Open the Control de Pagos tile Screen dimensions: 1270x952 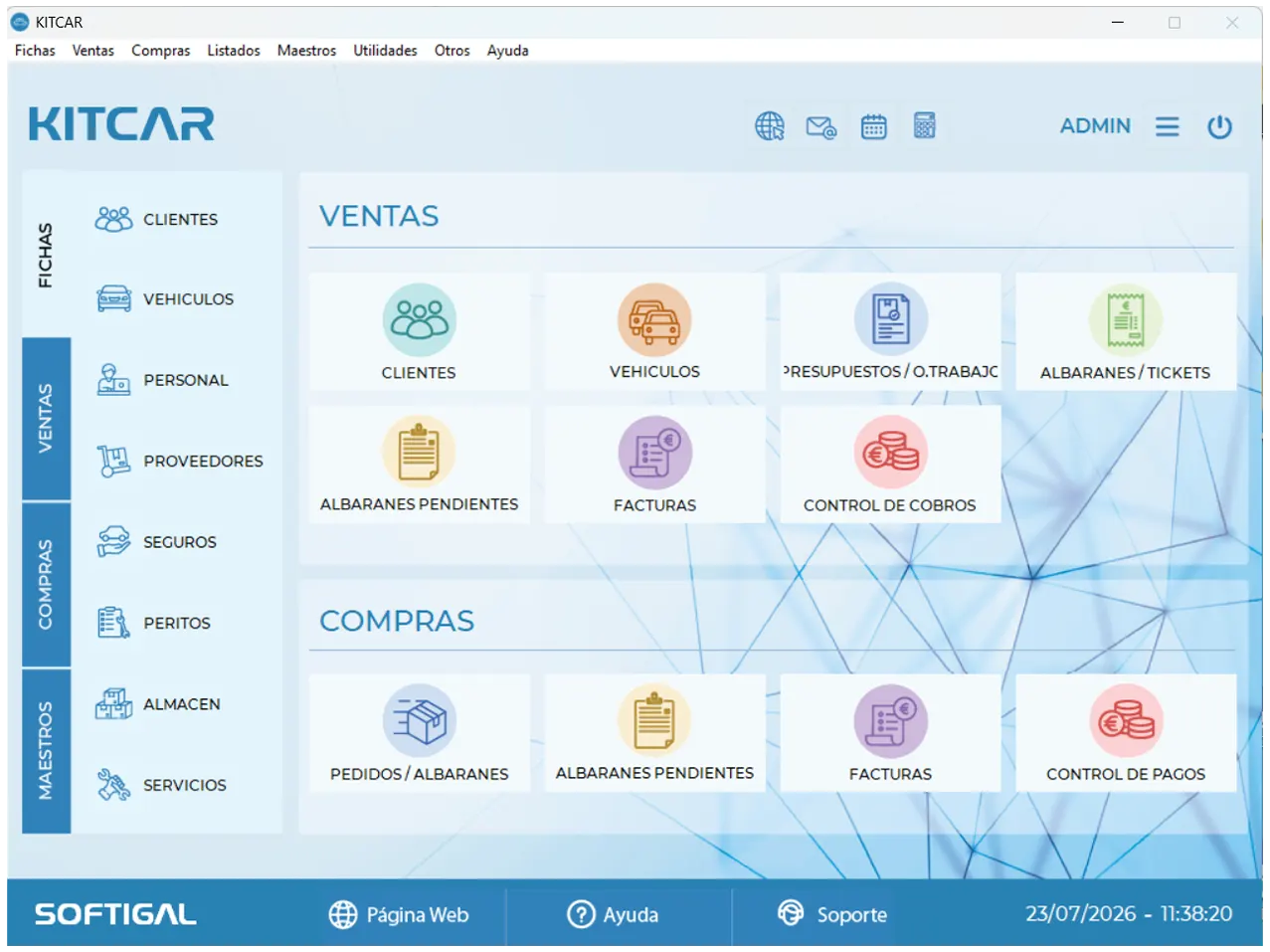(1126, 733)
